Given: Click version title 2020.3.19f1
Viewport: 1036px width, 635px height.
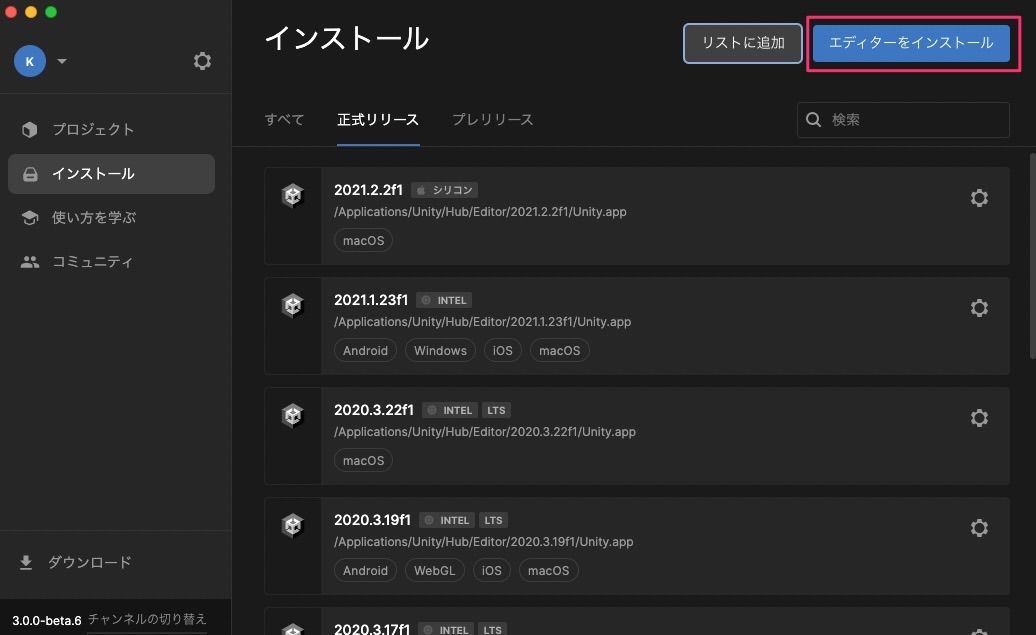Looking at the screenshot, I should pyautogui.click(x=372, y=520).
